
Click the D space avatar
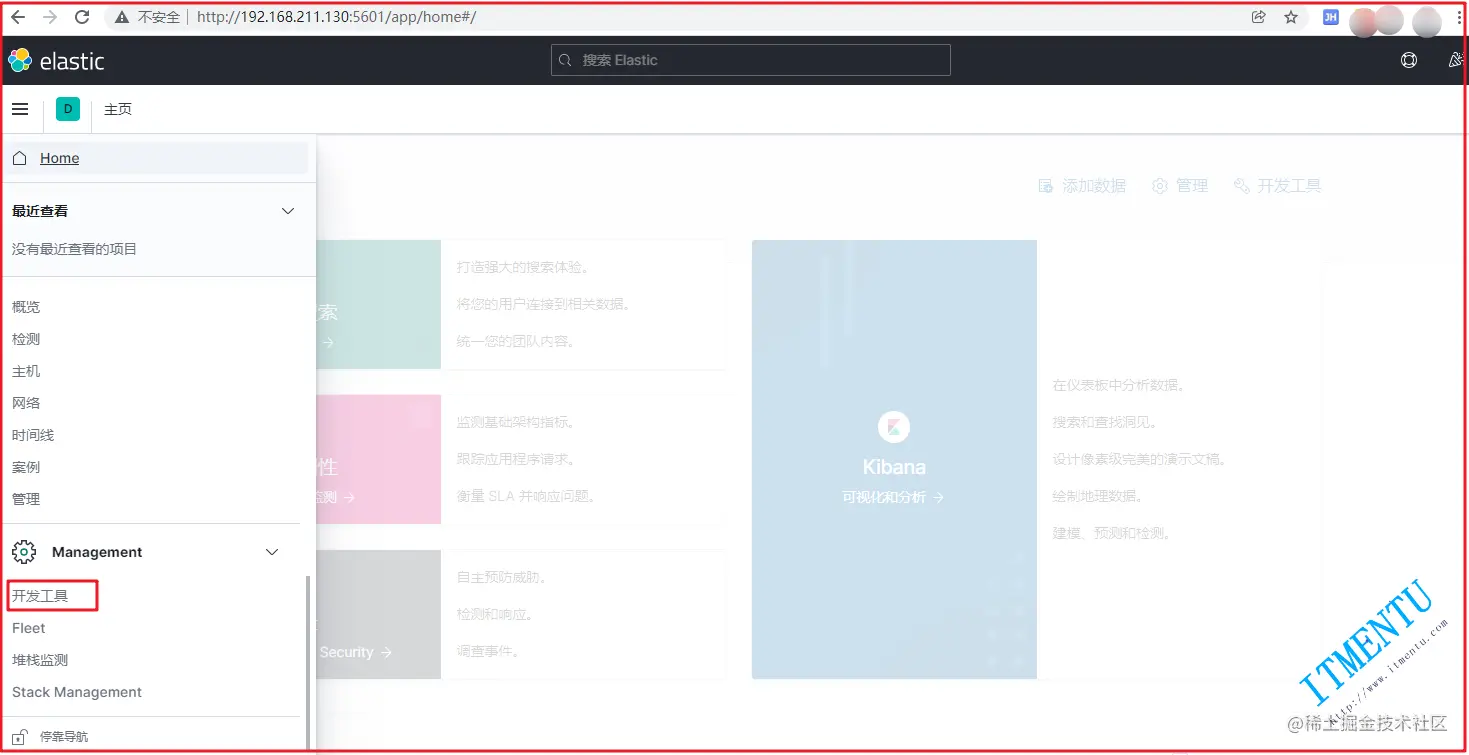pos(68,109)
